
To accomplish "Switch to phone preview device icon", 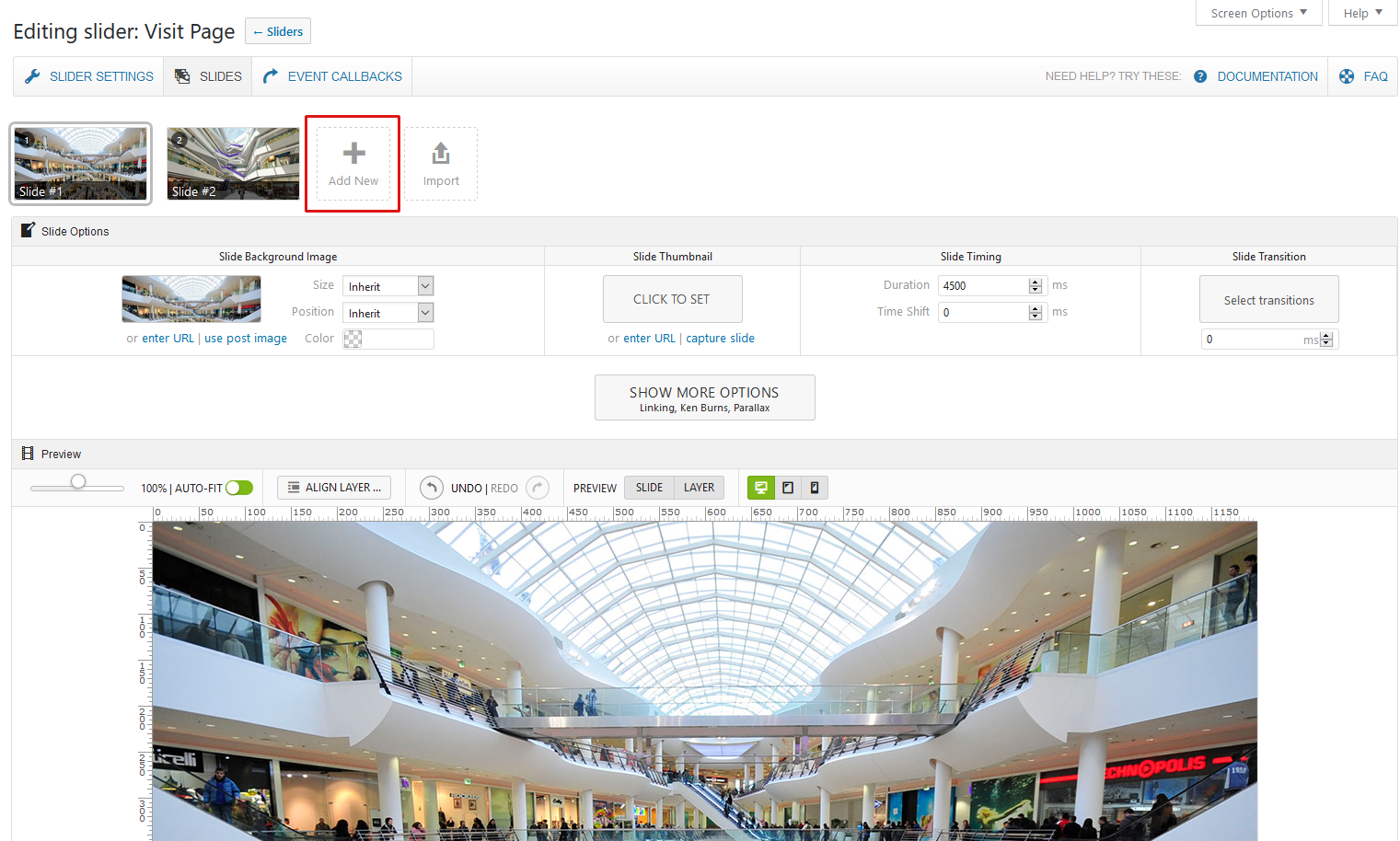I will [x=815, y=488].
